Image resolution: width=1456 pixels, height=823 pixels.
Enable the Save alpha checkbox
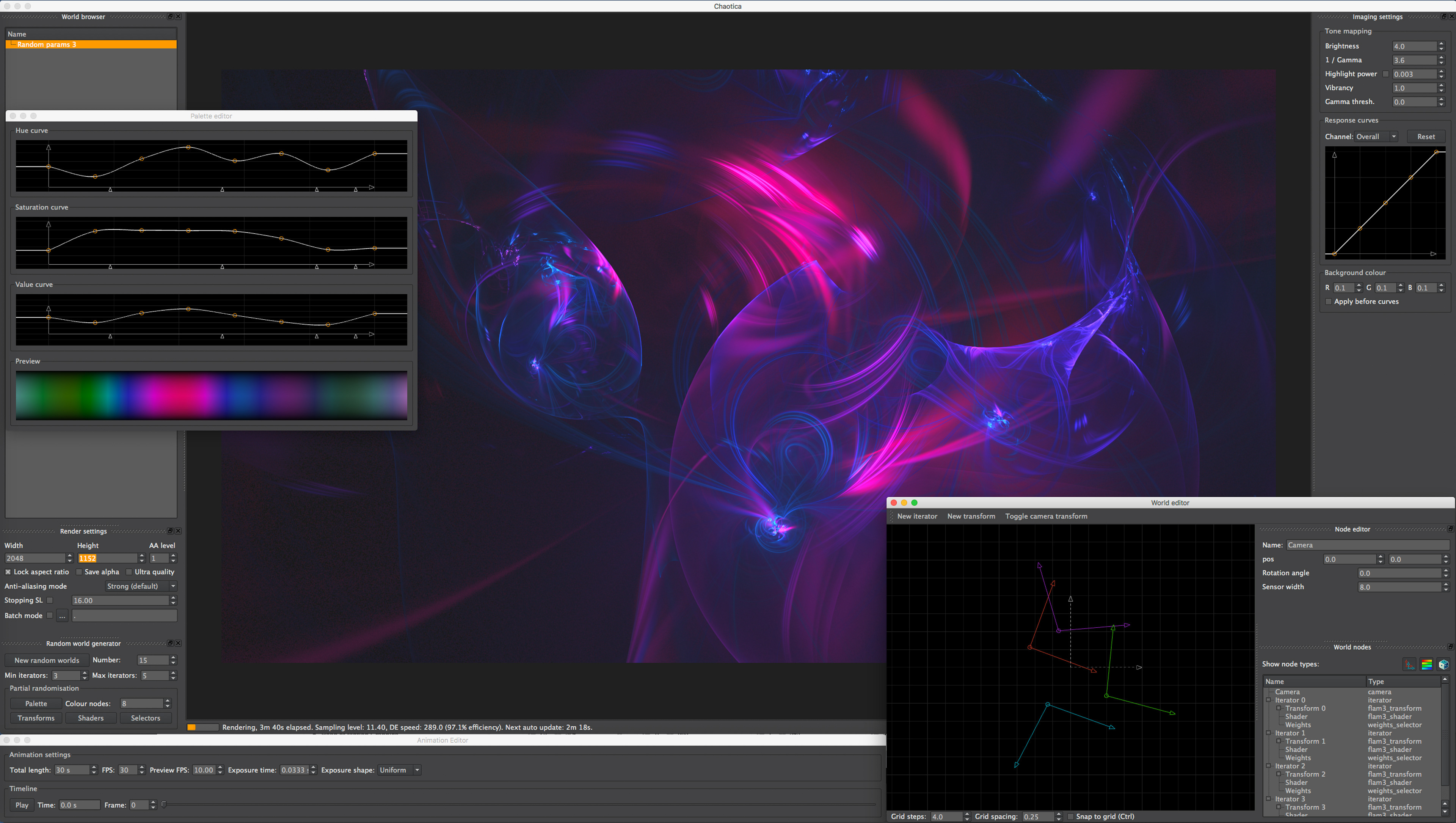point(79,572)
